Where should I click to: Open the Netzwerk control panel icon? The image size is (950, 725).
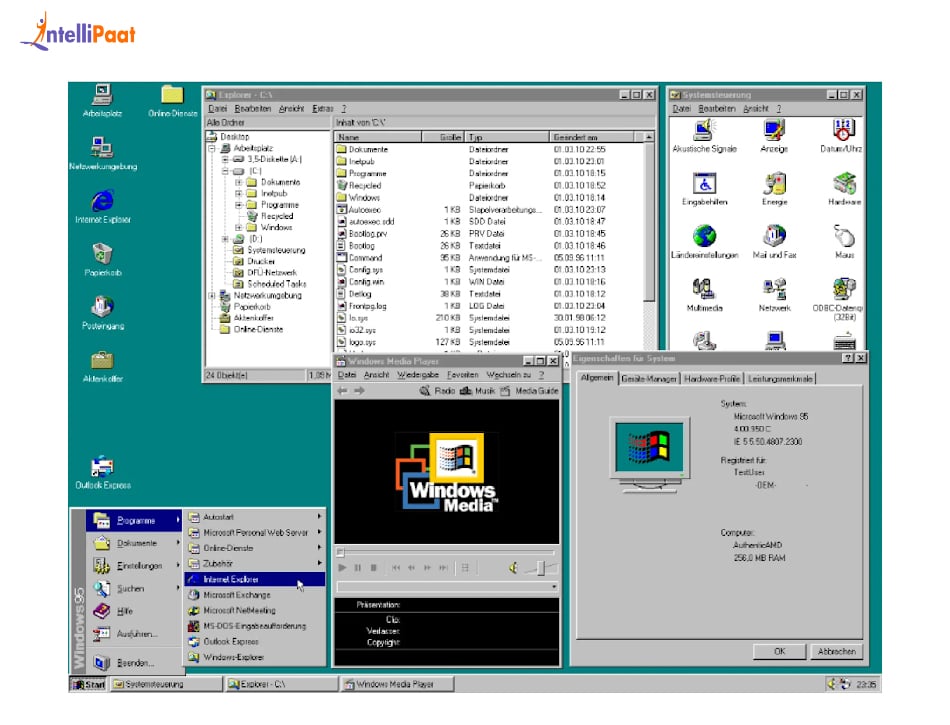tap(774, 296)
